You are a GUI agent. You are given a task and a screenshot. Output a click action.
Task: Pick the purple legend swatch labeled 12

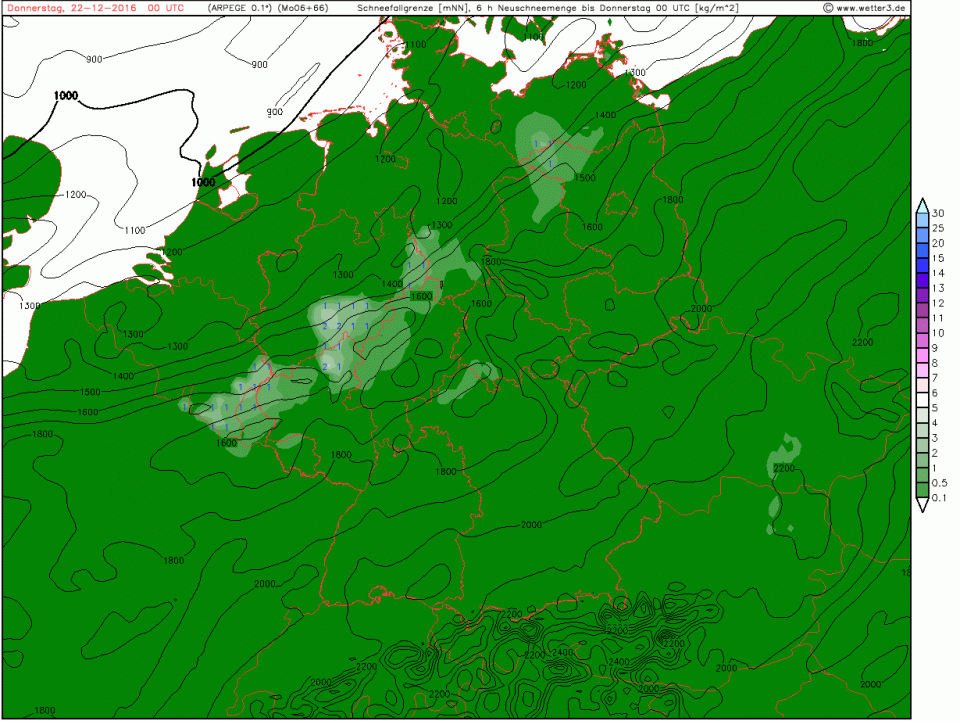coord(921,306)
